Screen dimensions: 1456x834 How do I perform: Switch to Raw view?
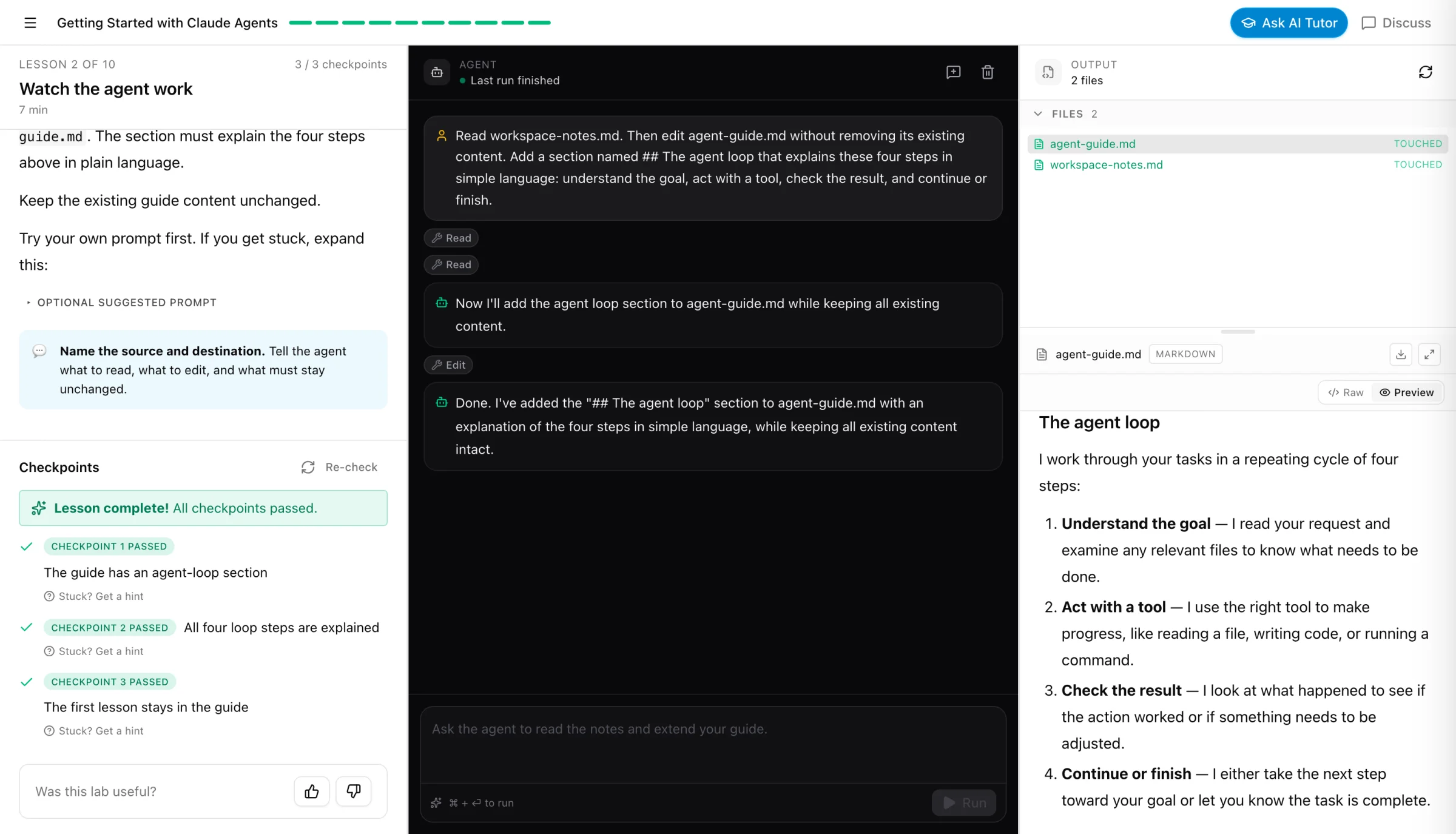pos(1346,392)
